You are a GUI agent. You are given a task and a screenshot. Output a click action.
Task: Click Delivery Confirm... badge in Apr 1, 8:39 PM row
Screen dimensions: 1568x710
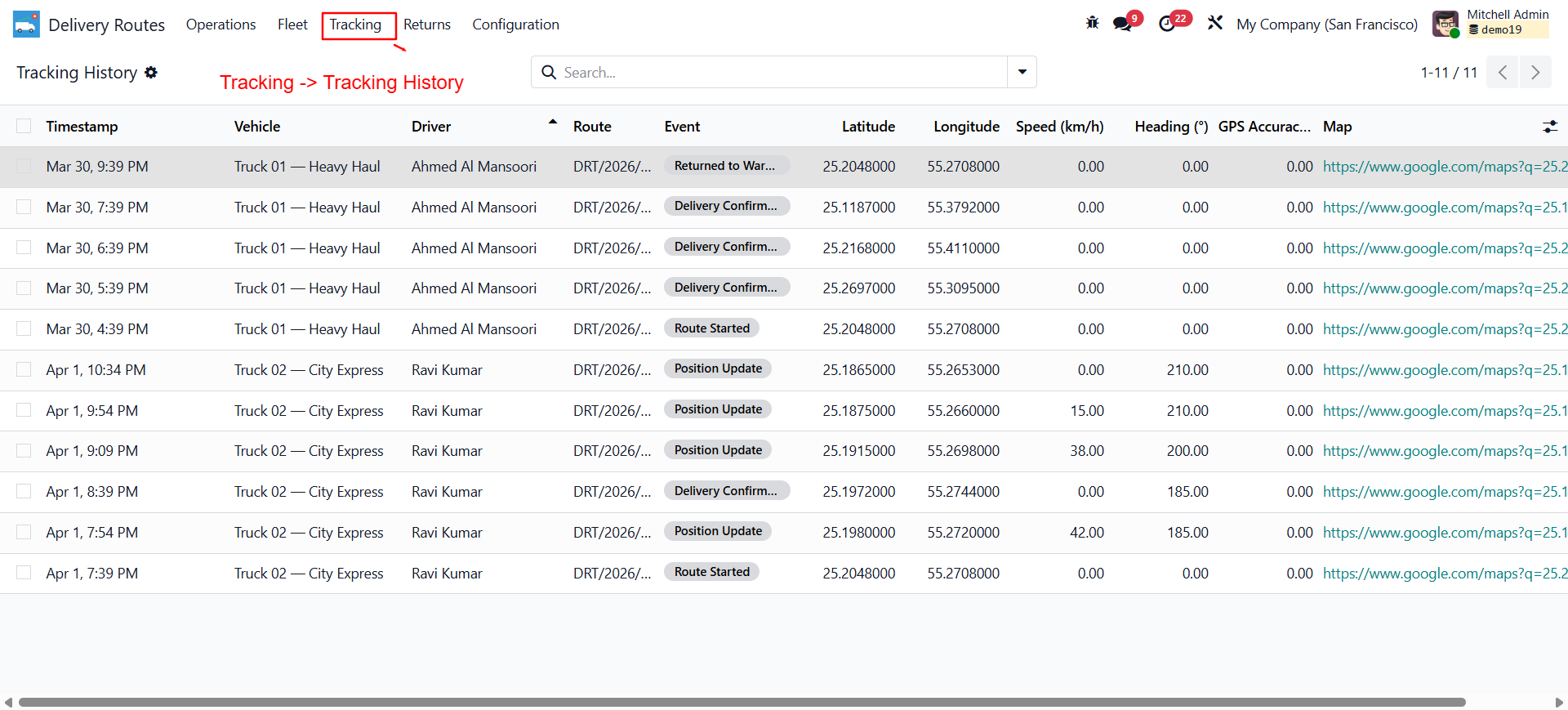tap(727, 491)
